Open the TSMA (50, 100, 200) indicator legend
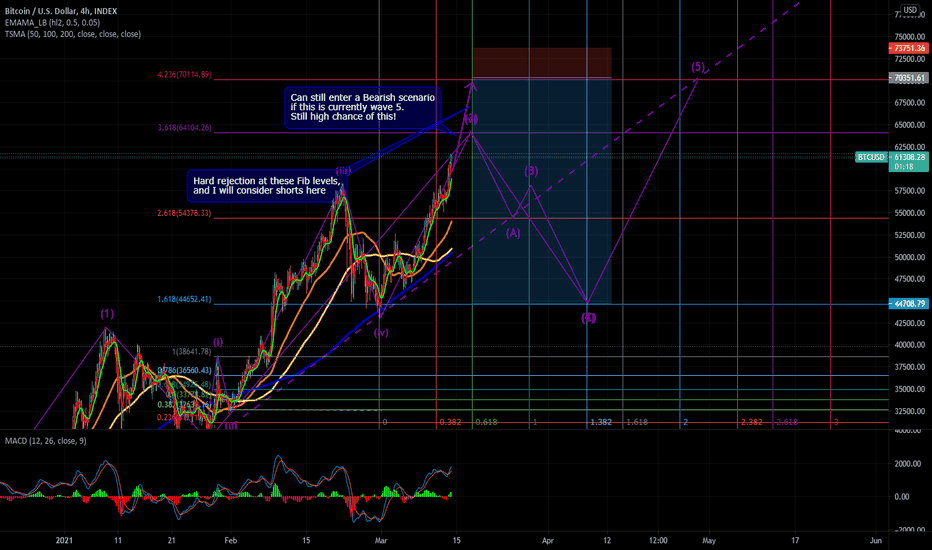The image size is (932, 550). point(73,34)
